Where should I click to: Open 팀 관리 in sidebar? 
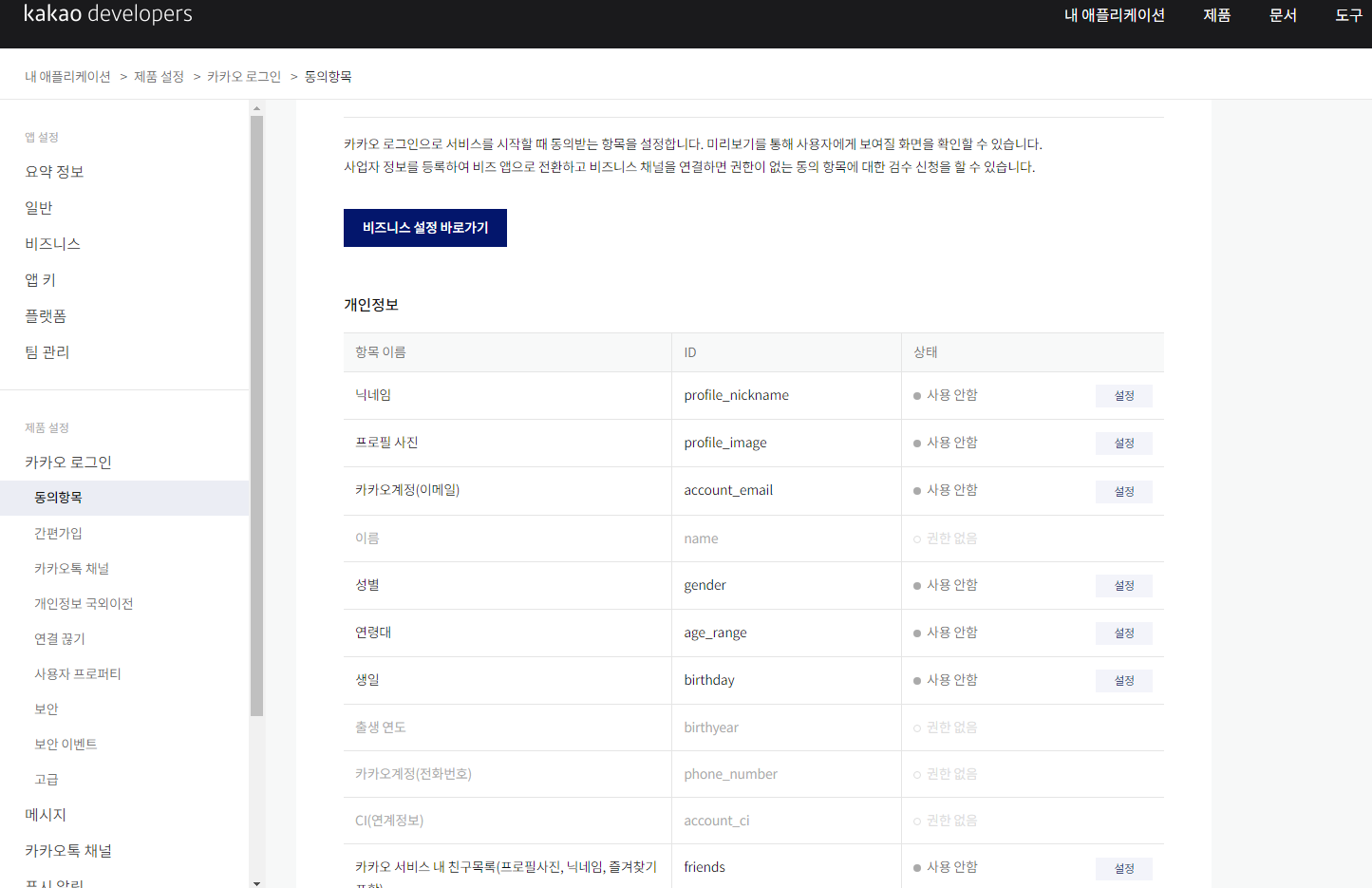point(47,352)
